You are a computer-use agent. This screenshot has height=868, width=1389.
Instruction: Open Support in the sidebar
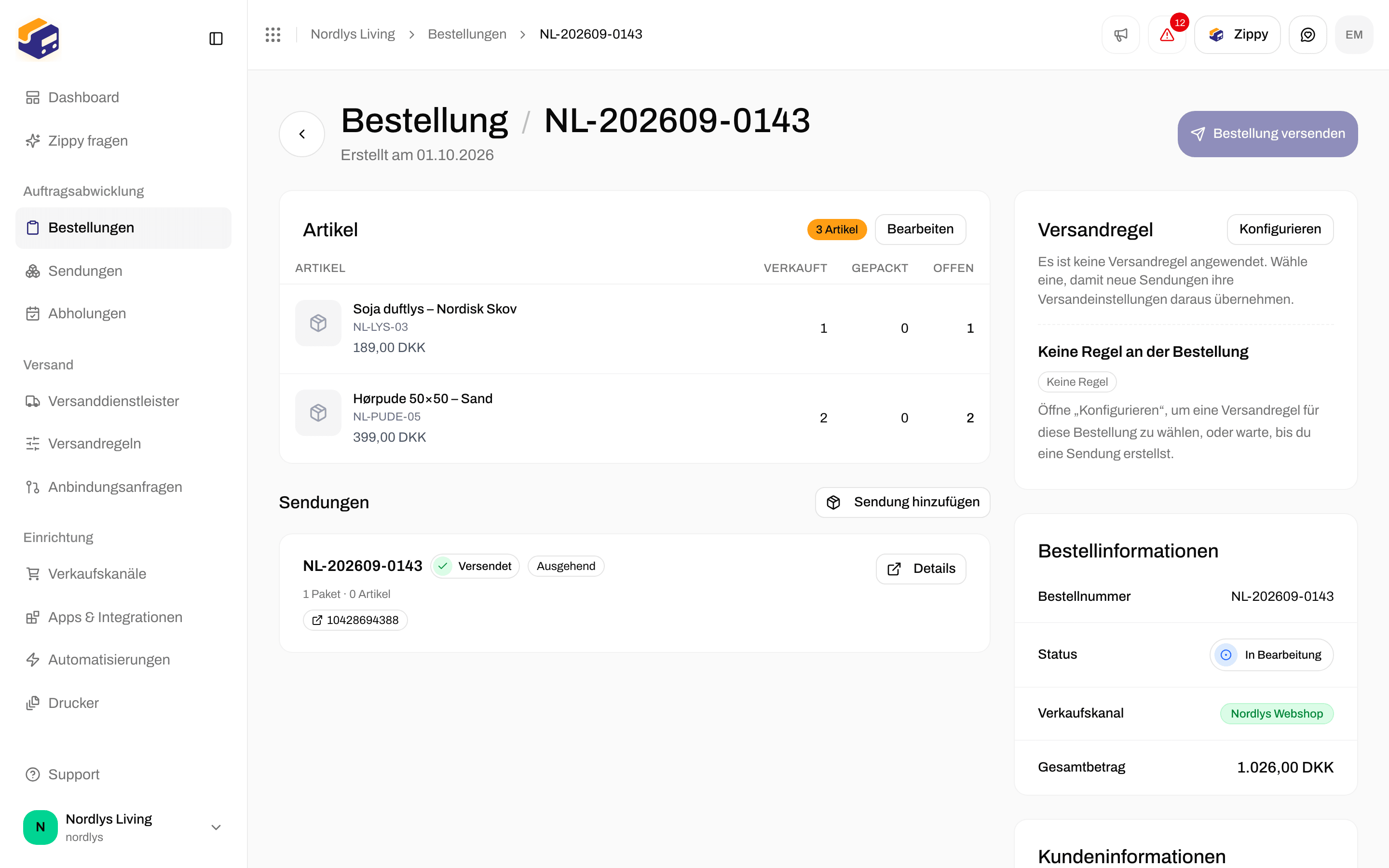click(x=123, y=774)
